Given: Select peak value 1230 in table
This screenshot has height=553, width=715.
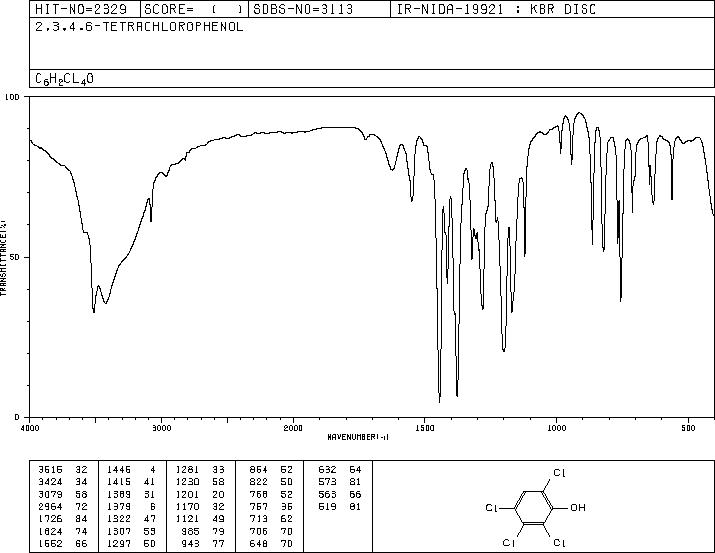Looking at the screenshot, I should (x=187, y=482).
